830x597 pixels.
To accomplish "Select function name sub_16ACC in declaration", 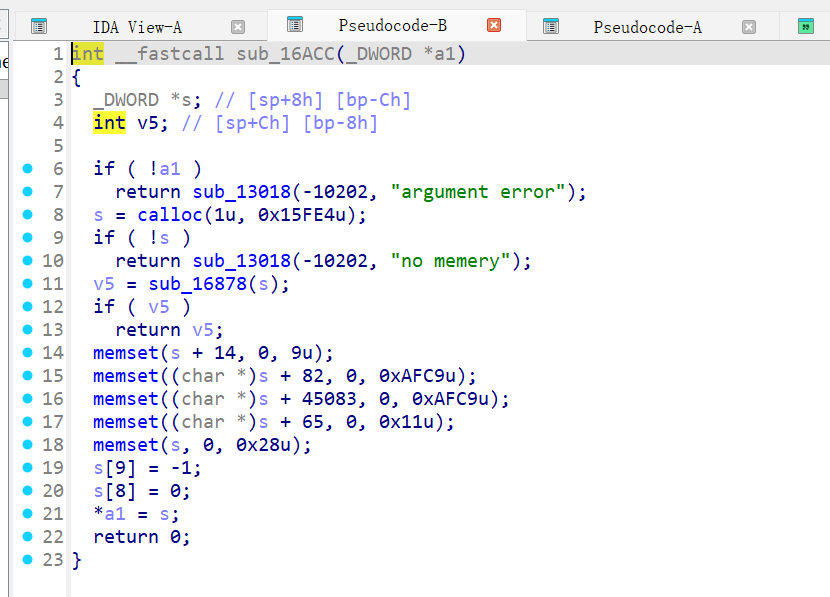I will [x=285, y=54].
